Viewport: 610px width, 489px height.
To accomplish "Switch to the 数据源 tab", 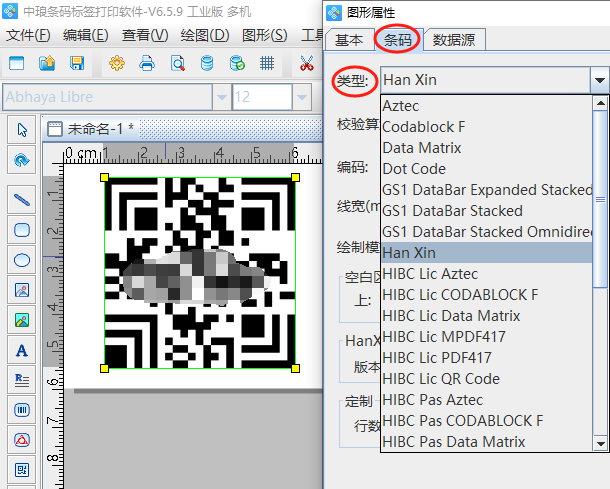I will coord(455,40).
